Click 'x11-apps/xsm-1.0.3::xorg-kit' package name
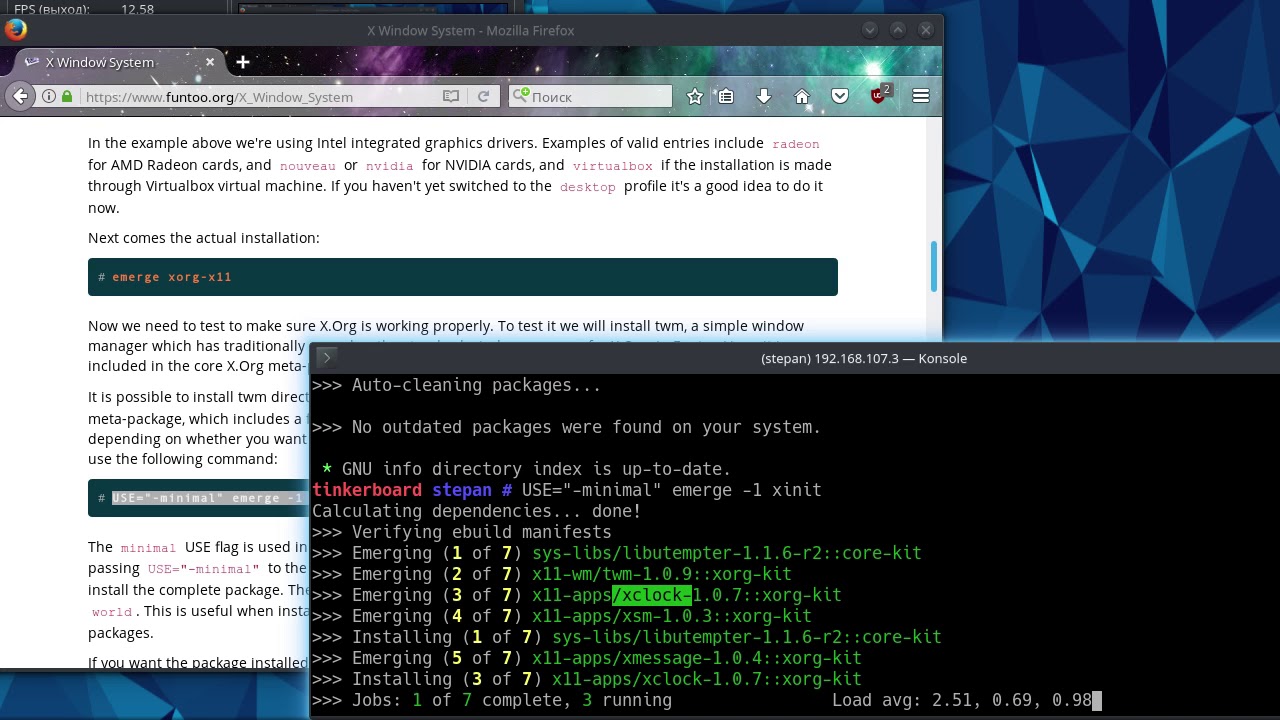This screenshot has height=720, width=1280. click(x=671, y=616)
